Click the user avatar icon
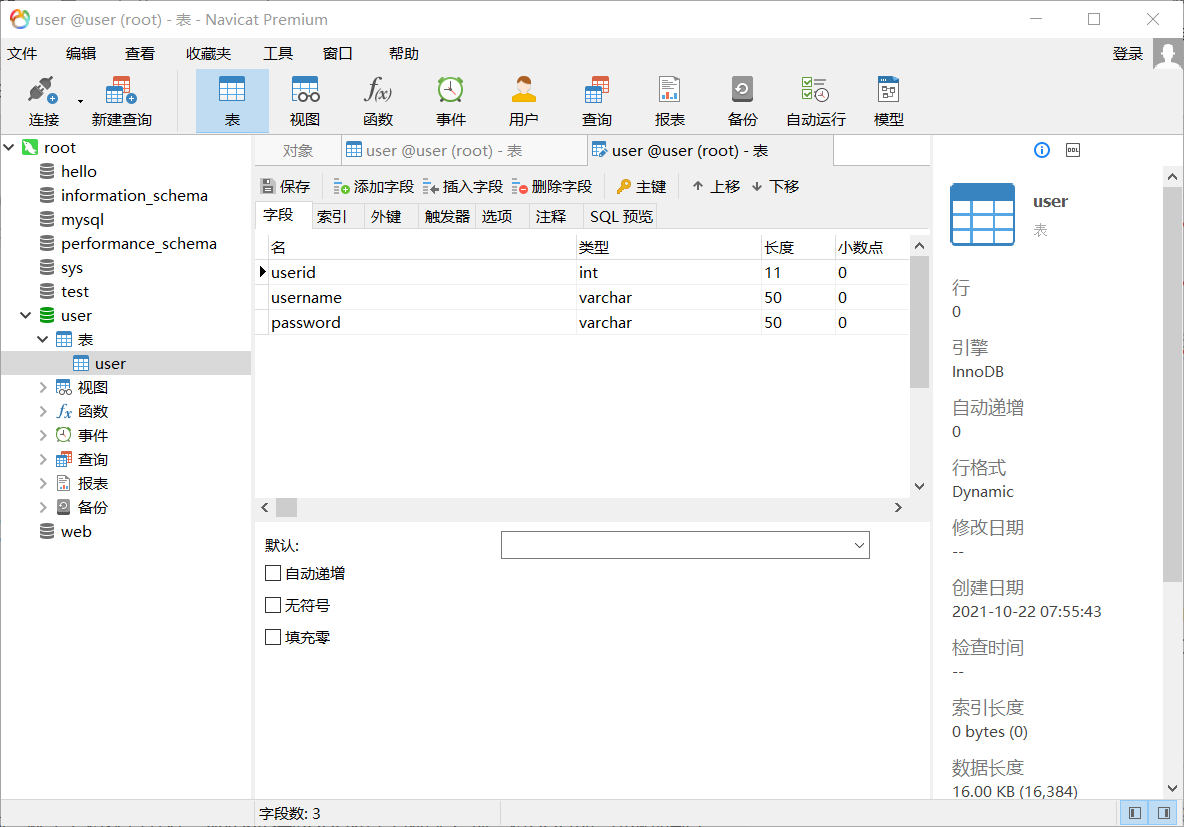1184x827 pixels. point(1168,54)
